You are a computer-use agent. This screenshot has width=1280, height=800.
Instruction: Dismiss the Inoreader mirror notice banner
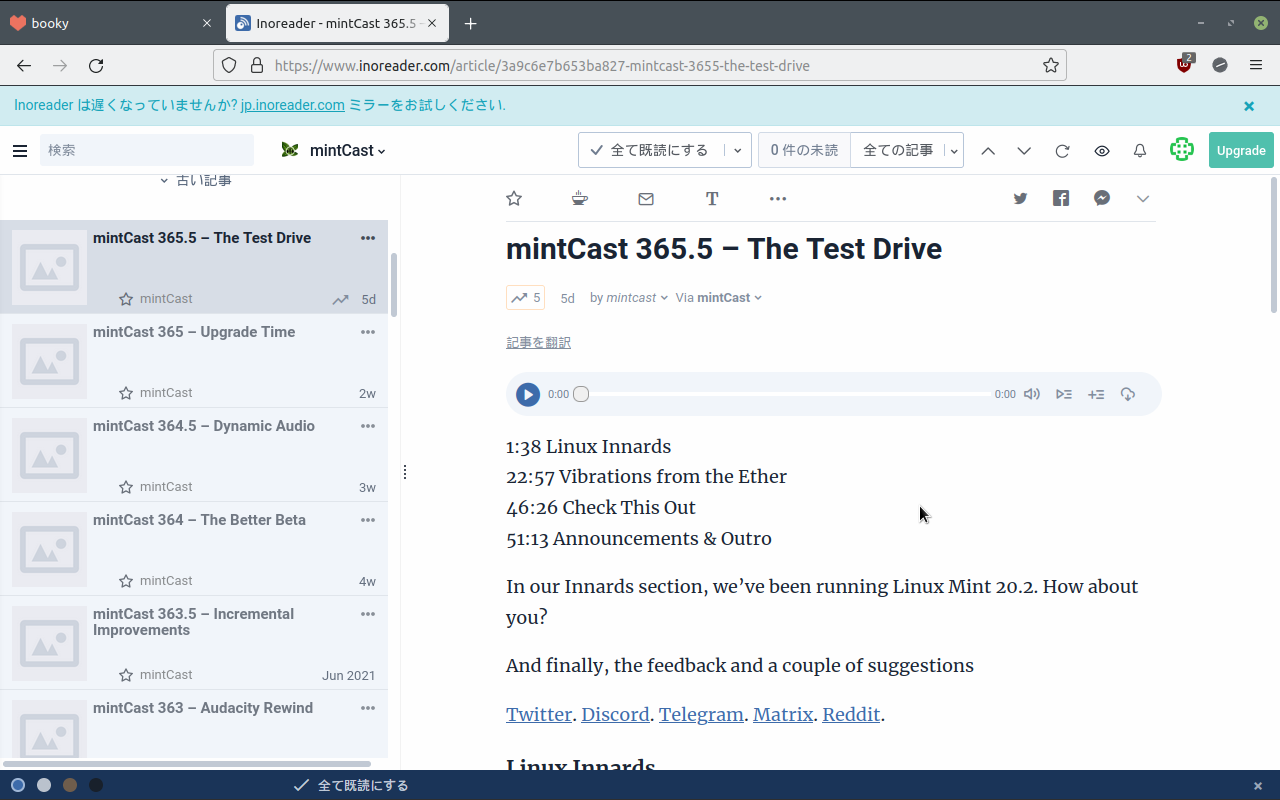point(1249,106)
